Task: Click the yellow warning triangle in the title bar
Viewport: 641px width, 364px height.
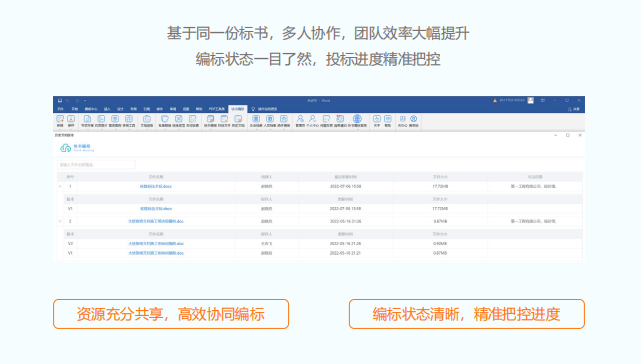Action: click(x=495, y=101)
